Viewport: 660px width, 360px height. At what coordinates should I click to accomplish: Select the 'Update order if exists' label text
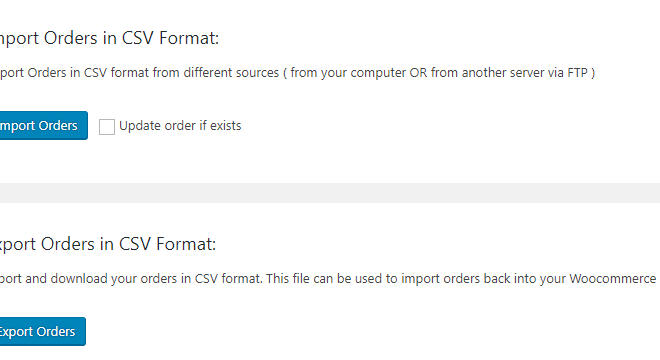[180, 125]
